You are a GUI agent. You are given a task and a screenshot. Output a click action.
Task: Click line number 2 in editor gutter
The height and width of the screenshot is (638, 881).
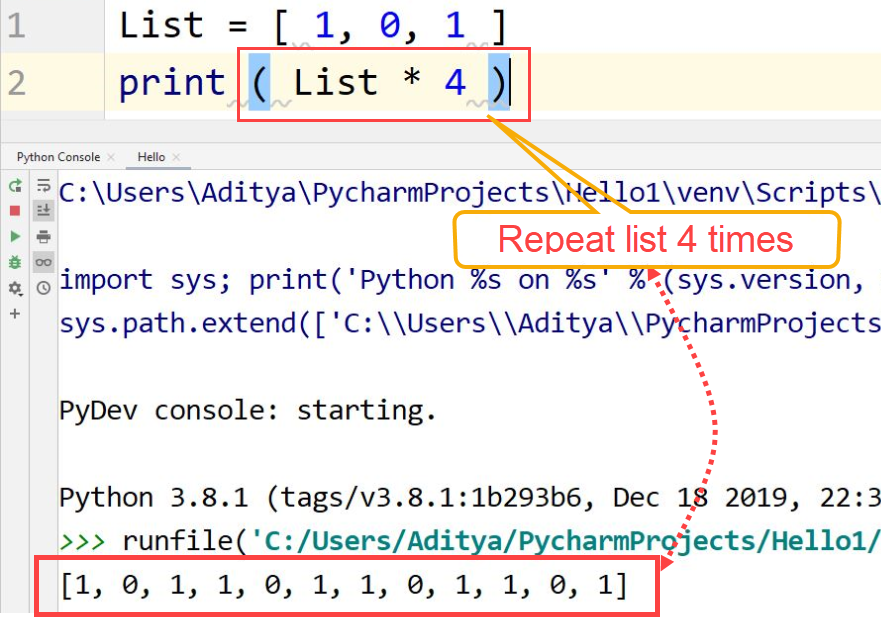pyautogui.click(x=16, y=83)
